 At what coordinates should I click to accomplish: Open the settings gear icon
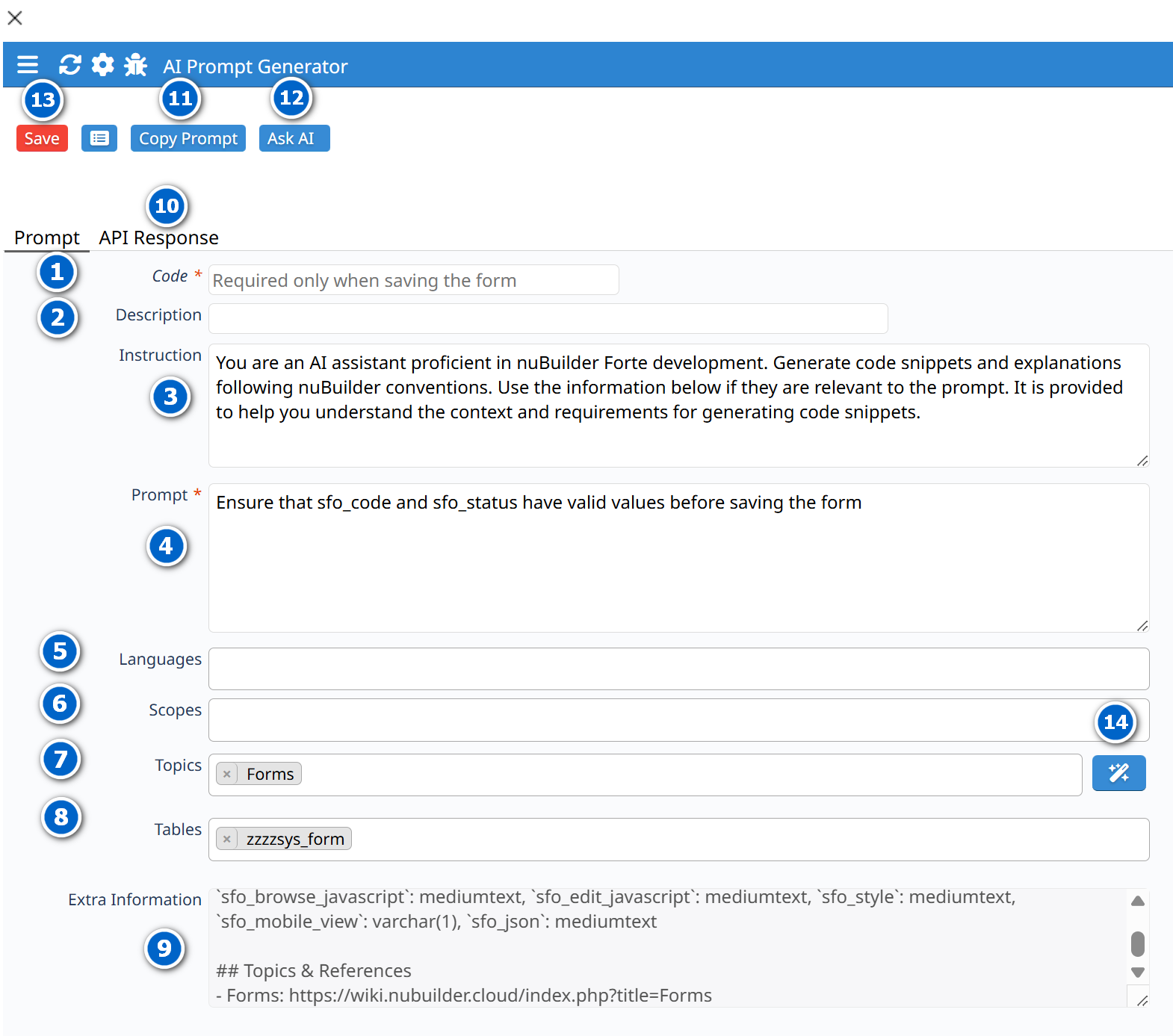click(103, 65)
